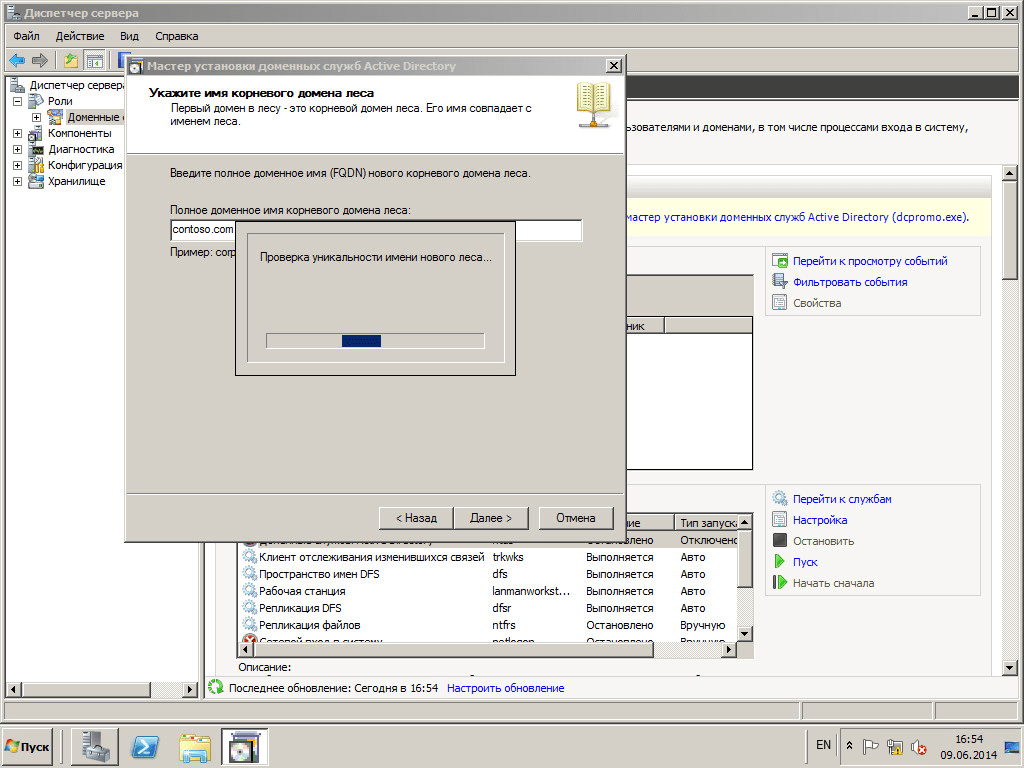Collapse the Роли tree node

[x=18, y=101]
